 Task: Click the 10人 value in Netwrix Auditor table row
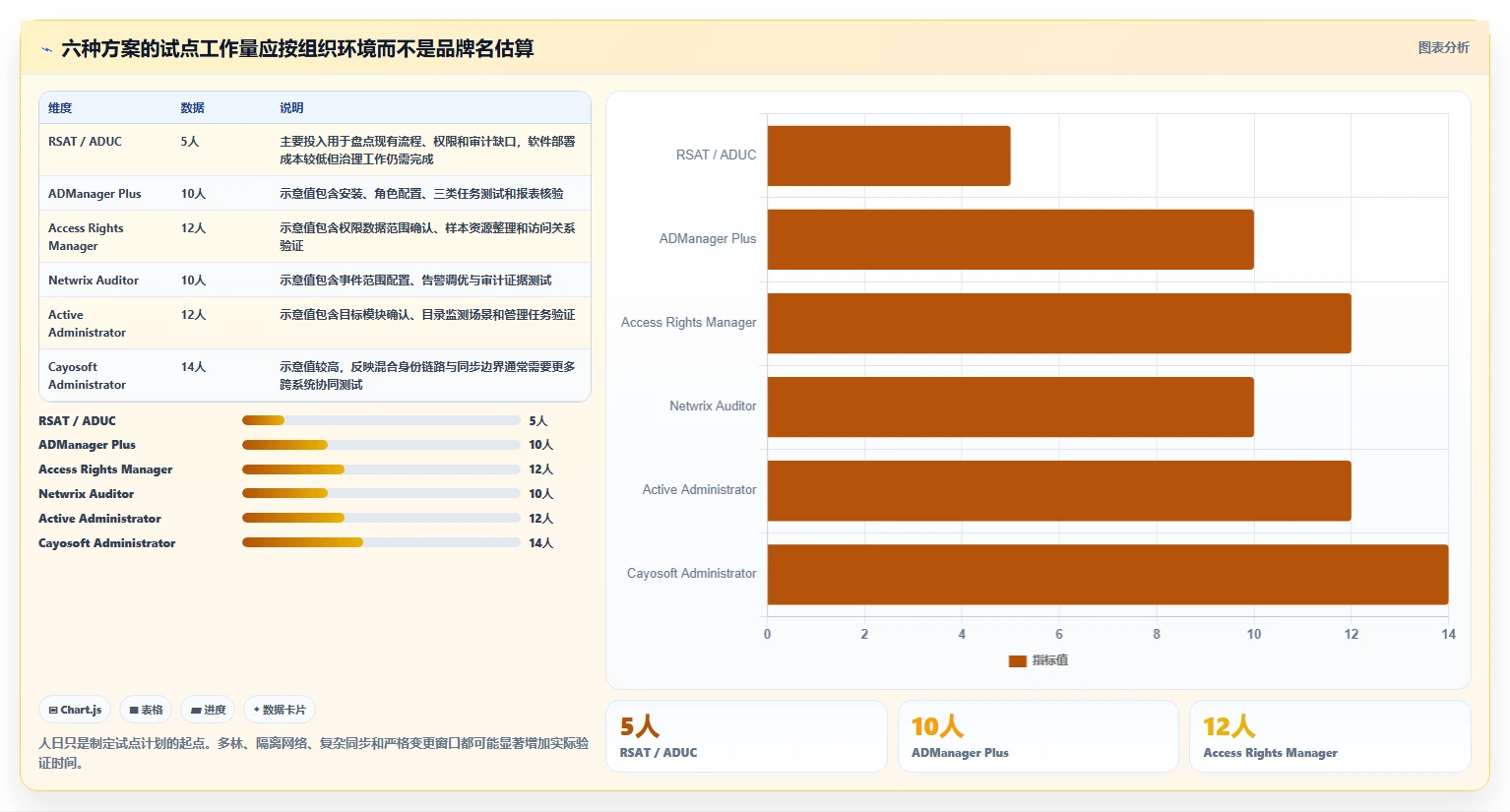click(x=193, y=281)
